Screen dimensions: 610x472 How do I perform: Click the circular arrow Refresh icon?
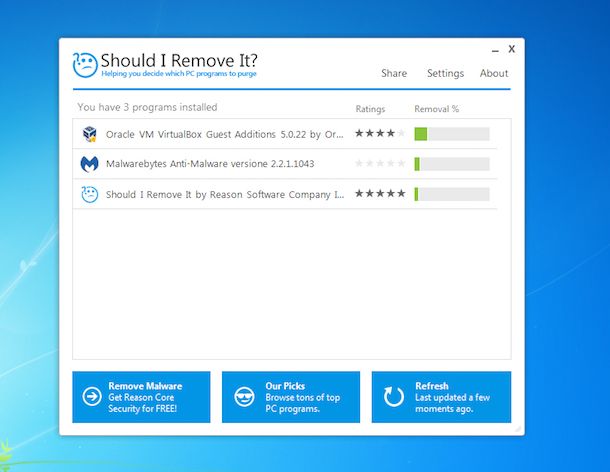click(394, 397)
